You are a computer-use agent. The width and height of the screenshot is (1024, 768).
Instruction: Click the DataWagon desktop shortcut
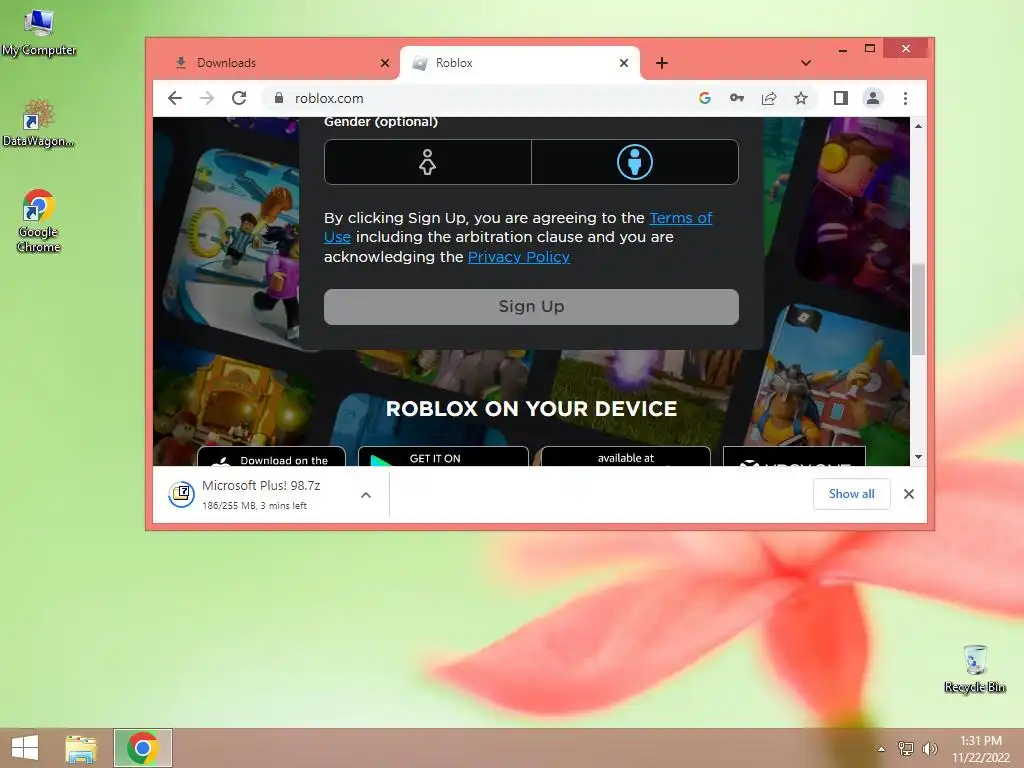pos(39,123)
